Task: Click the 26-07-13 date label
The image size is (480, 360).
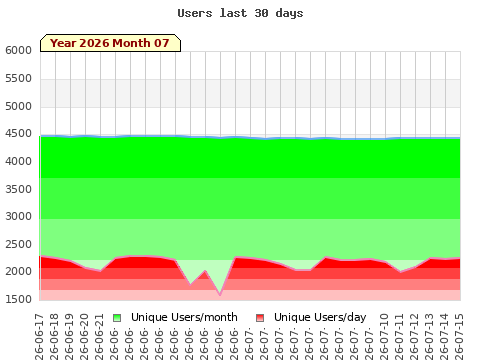Action: click(x=429, y=337)
